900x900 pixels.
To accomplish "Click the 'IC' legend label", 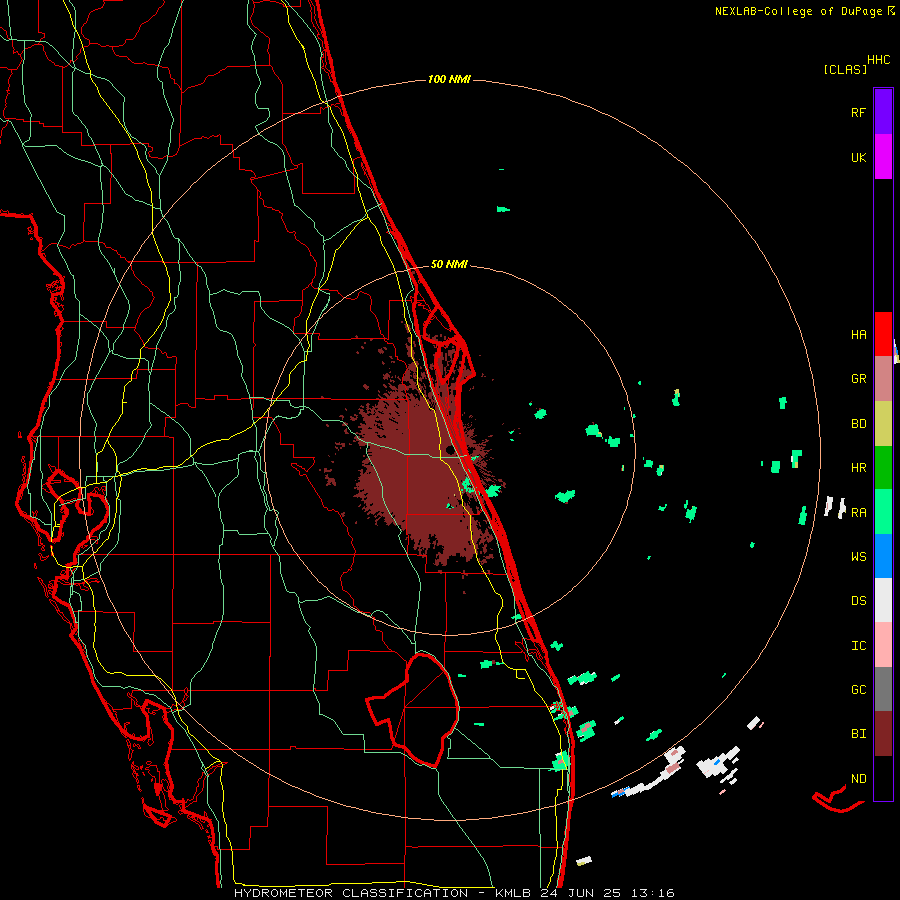I will tap(859, 646).
